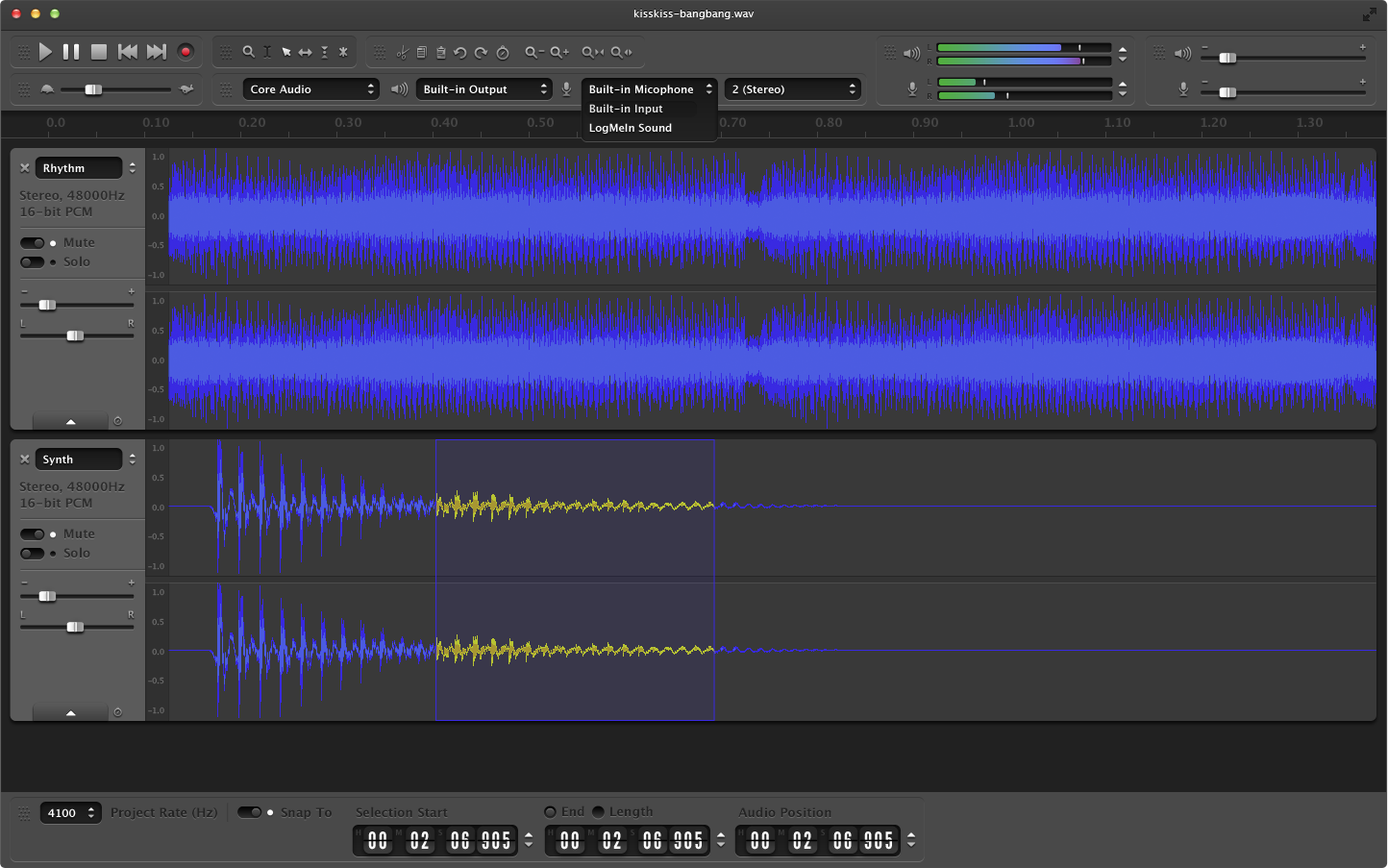Screen dimensions: 1388x868
Task: Close the Rhythm track
Action: (25, 168)
